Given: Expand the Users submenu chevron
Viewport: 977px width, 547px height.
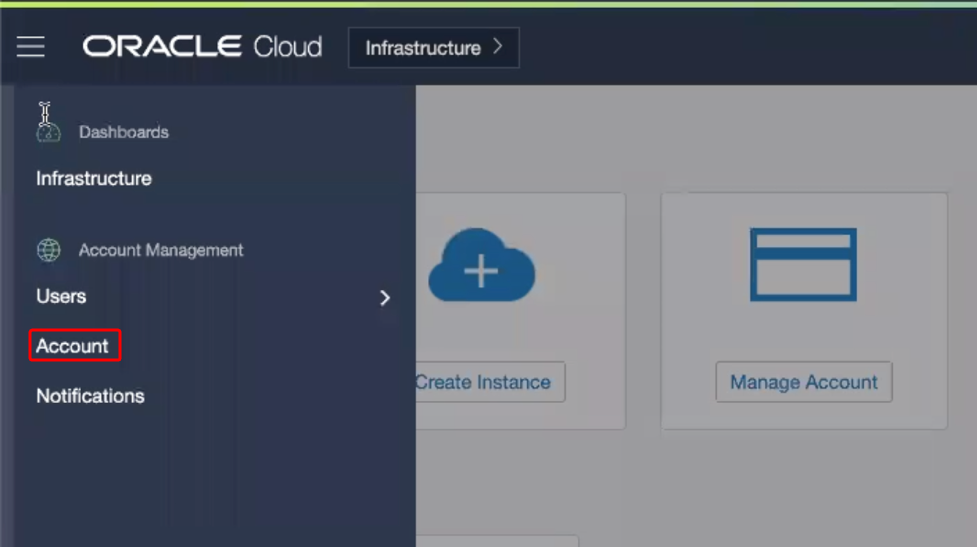Looking at the screenshot, I should (385, 298).
